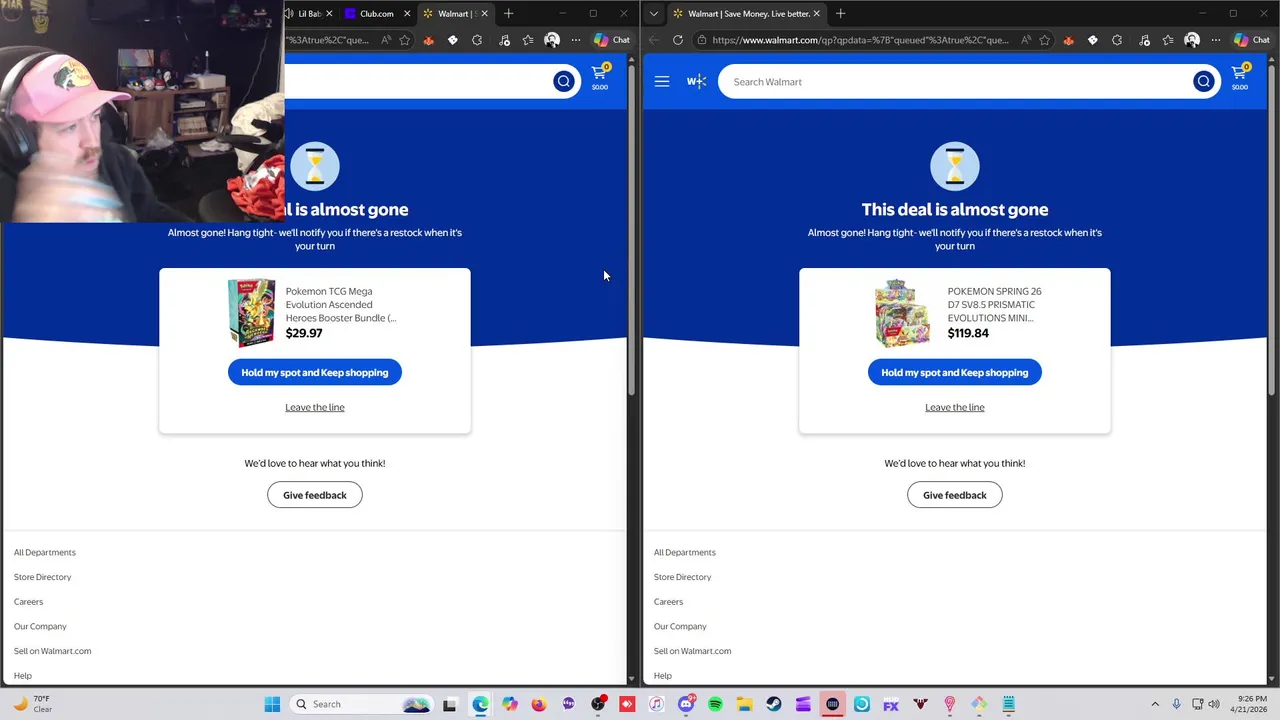Open Favorites list icon in right browser window

pyautogui.click(x=1168, y=40)
